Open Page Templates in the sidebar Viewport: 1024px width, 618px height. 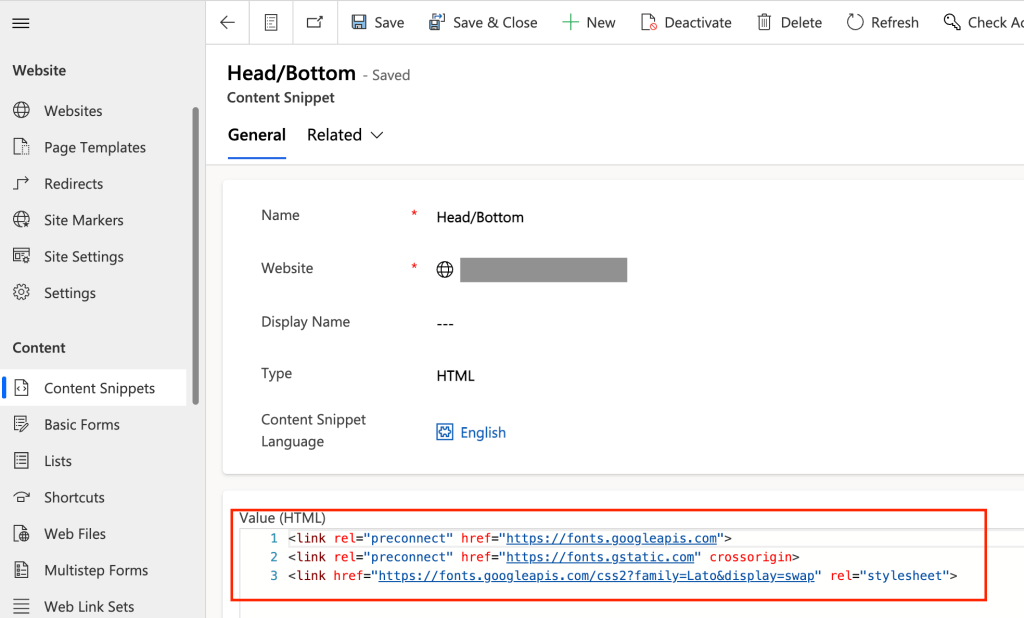(94, 147)
